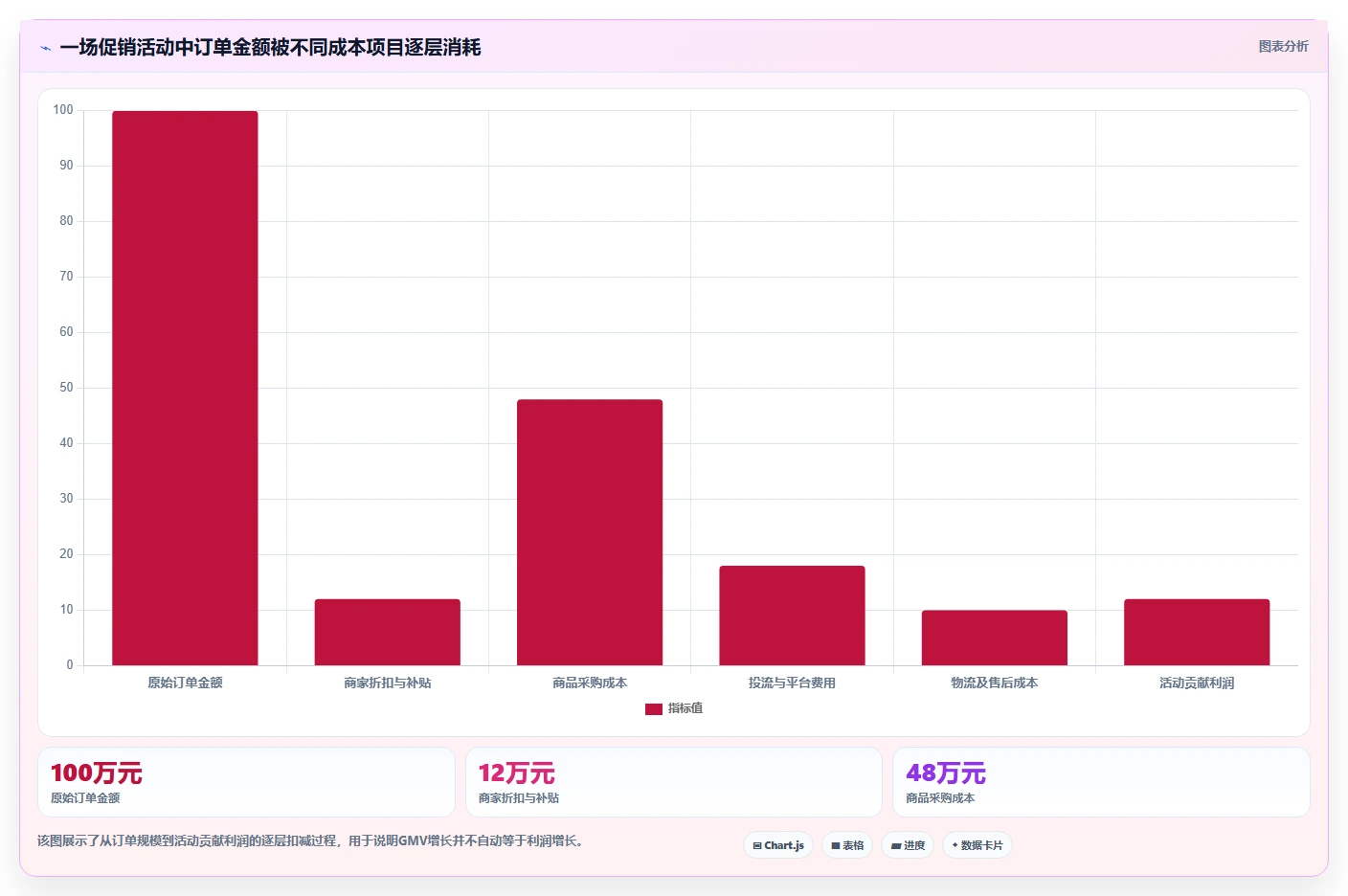Screen dimensions: 1348x896
Task: Click the x-axis label 投流与平台费用
Action: (x=792, y=683)
